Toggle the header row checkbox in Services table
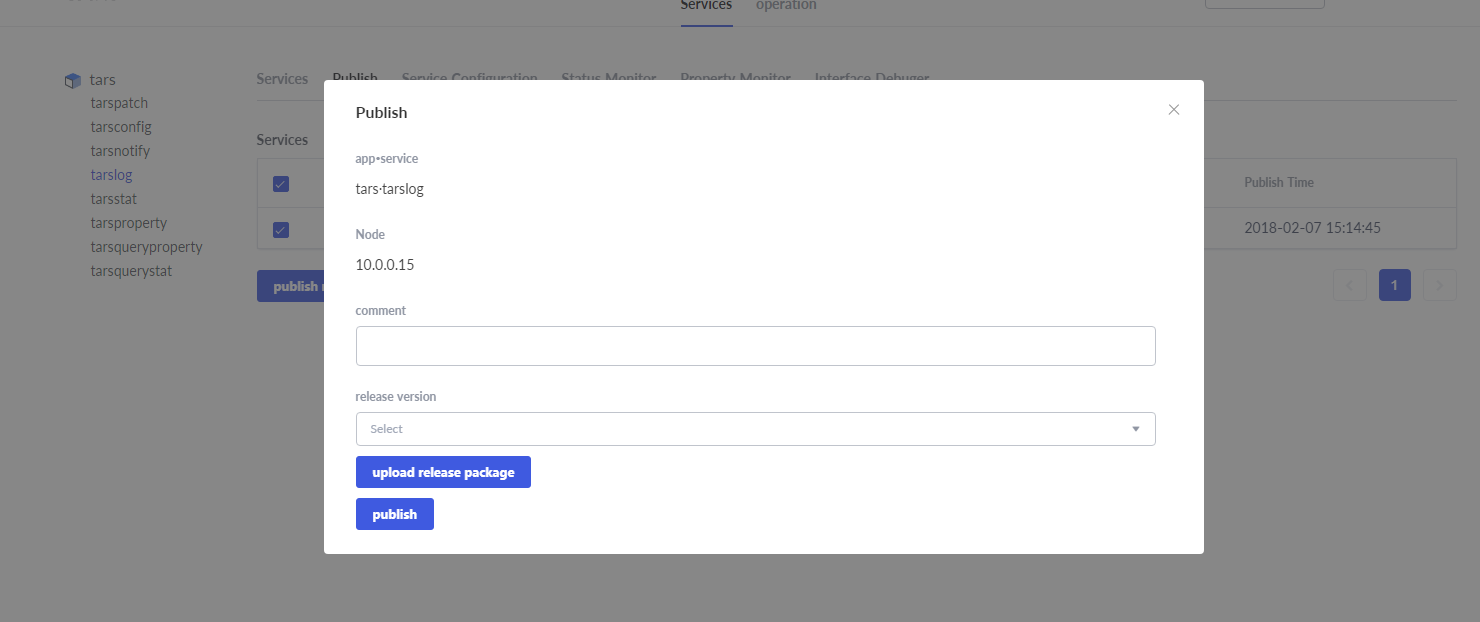Image resolution: width=1480 pixels, height=622 pixels. (x=281, y=184)
